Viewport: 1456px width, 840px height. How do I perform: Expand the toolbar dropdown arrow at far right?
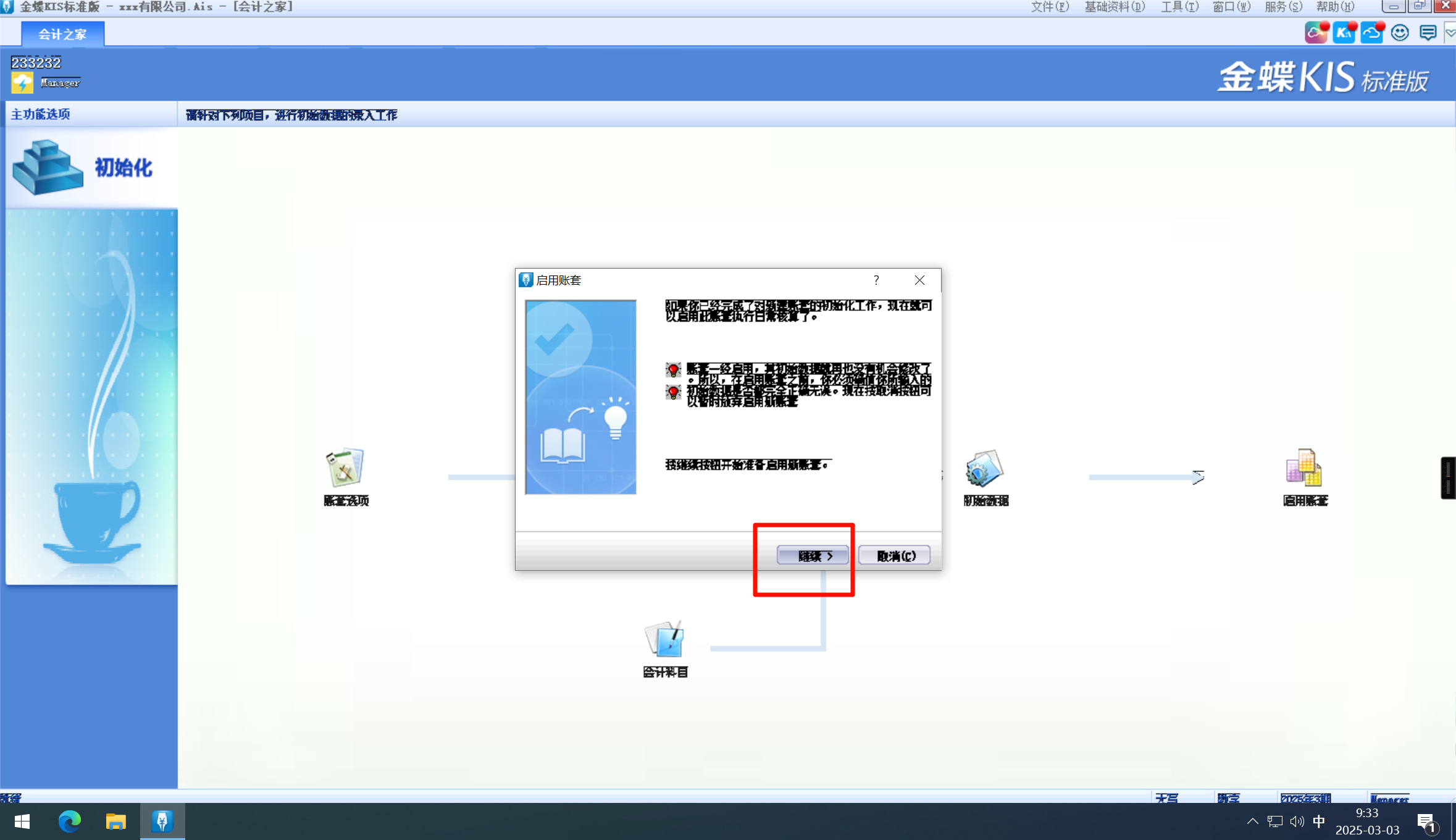tap(1450, 32)
